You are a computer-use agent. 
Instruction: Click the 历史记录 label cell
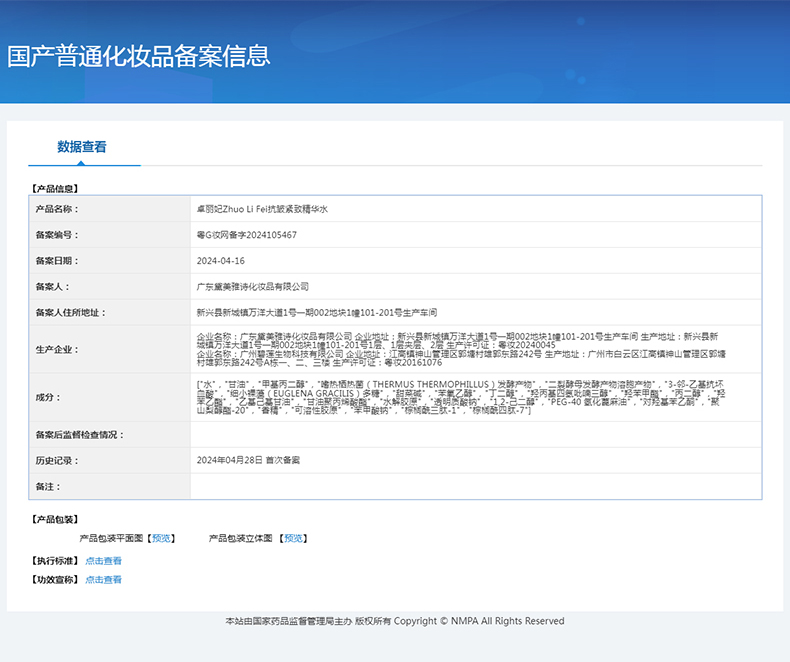(110, 460)
